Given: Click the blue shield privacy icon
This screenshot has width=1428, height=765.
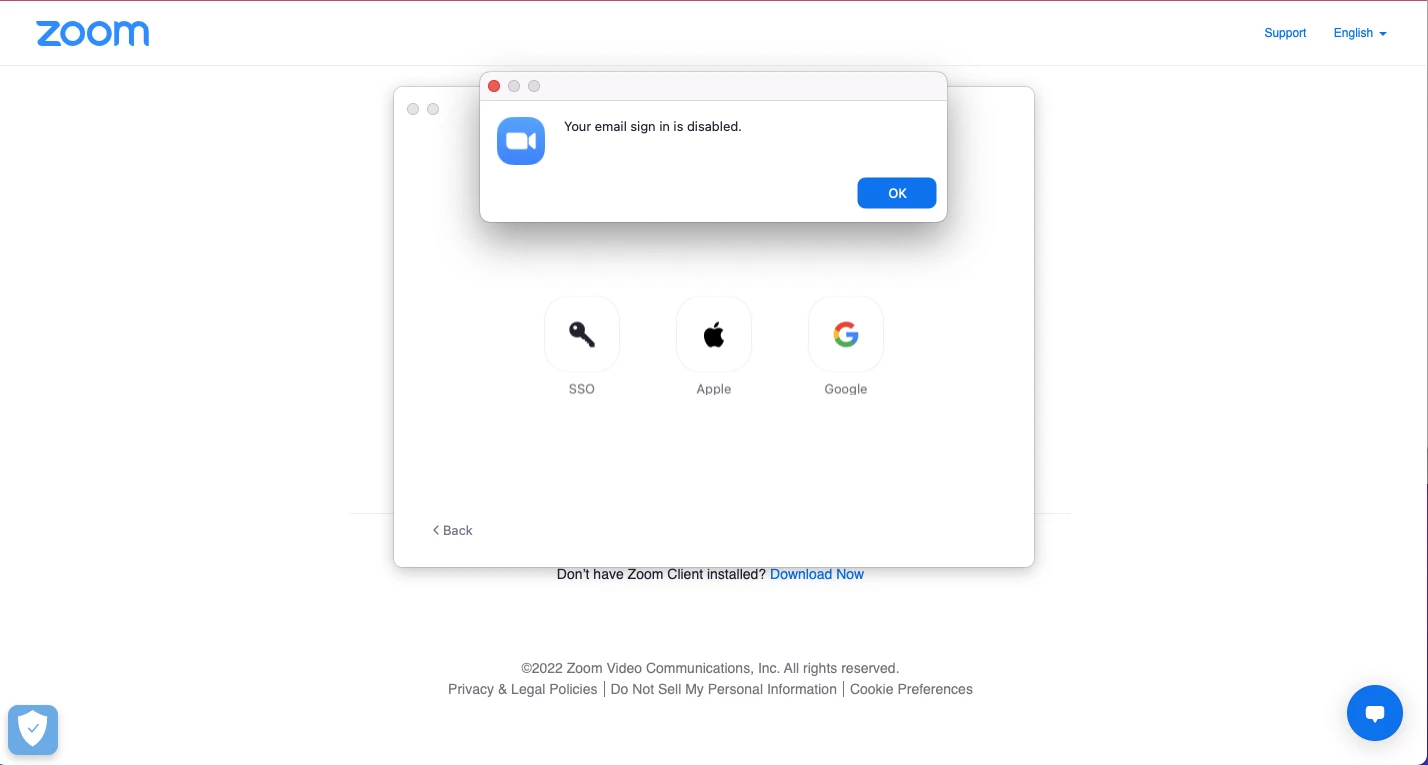Looking at the screenshot, I should coord(33,729).
